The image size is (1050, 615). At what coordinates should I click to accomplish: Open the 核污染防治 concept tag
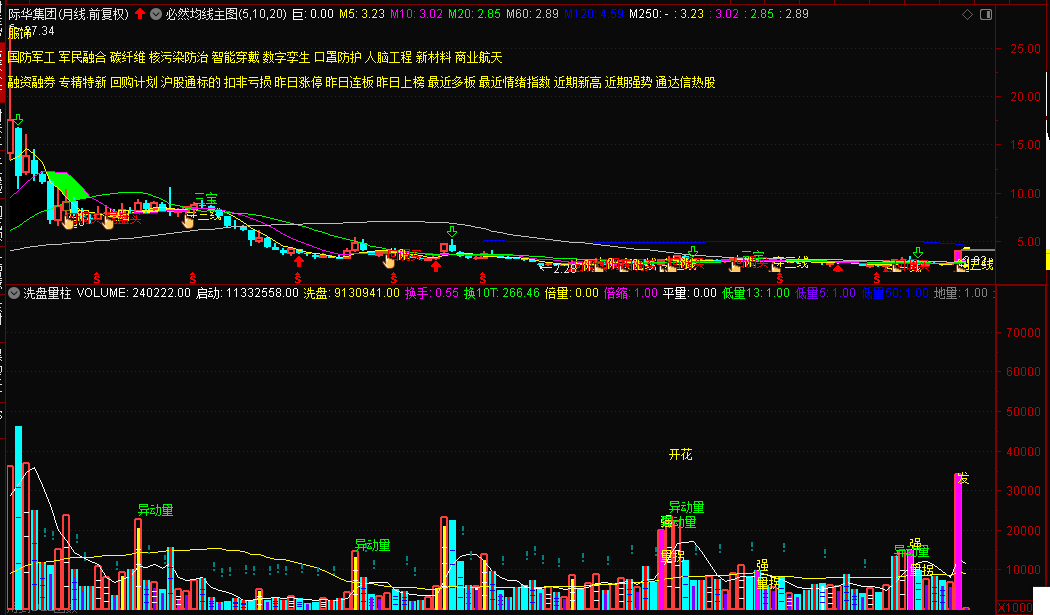pos(179,58)
